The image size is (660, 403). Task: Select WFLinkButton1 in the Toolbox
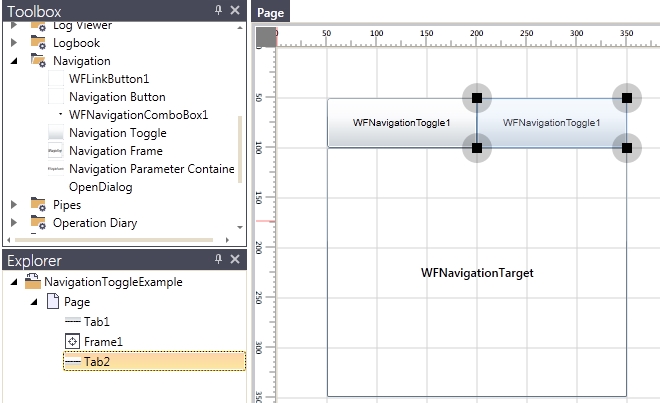pyautogui.click(x=108, y=79)
